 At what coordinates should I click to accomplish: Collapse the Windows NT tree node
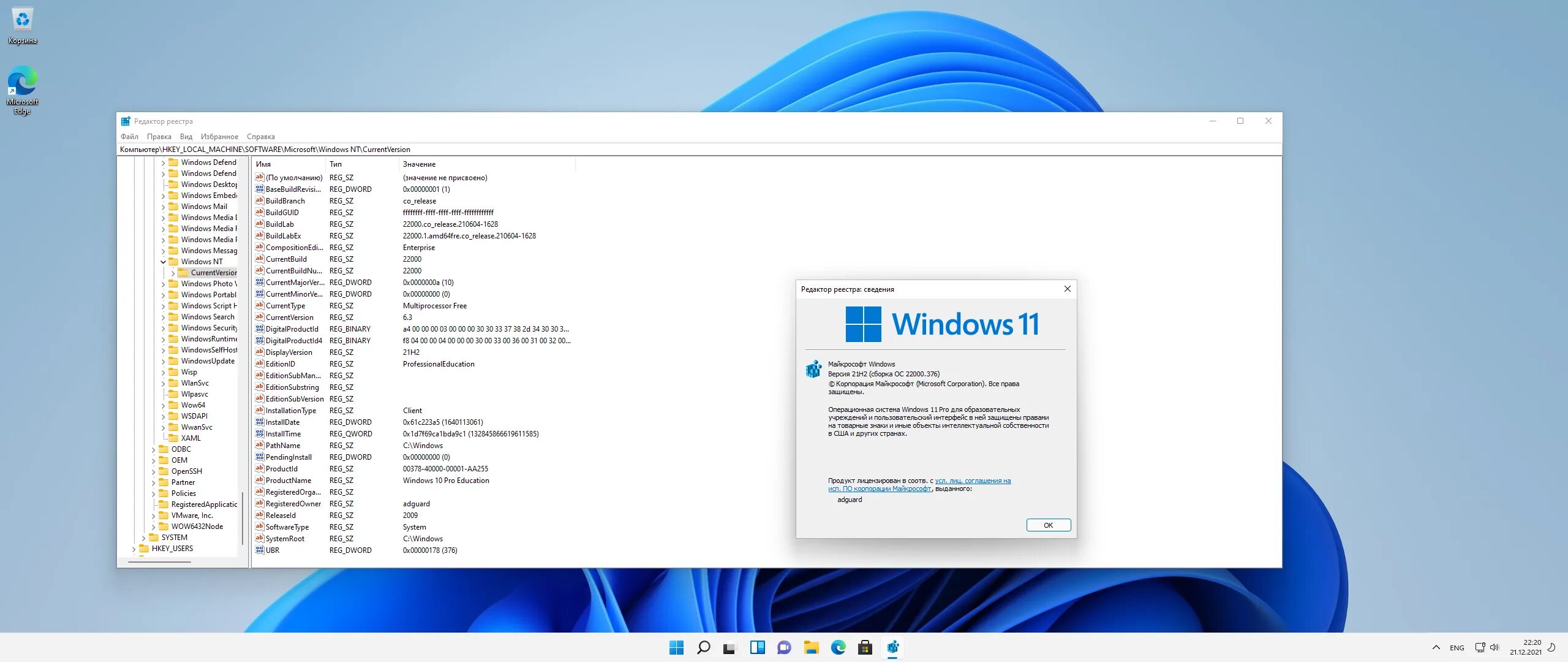point(162,261)
